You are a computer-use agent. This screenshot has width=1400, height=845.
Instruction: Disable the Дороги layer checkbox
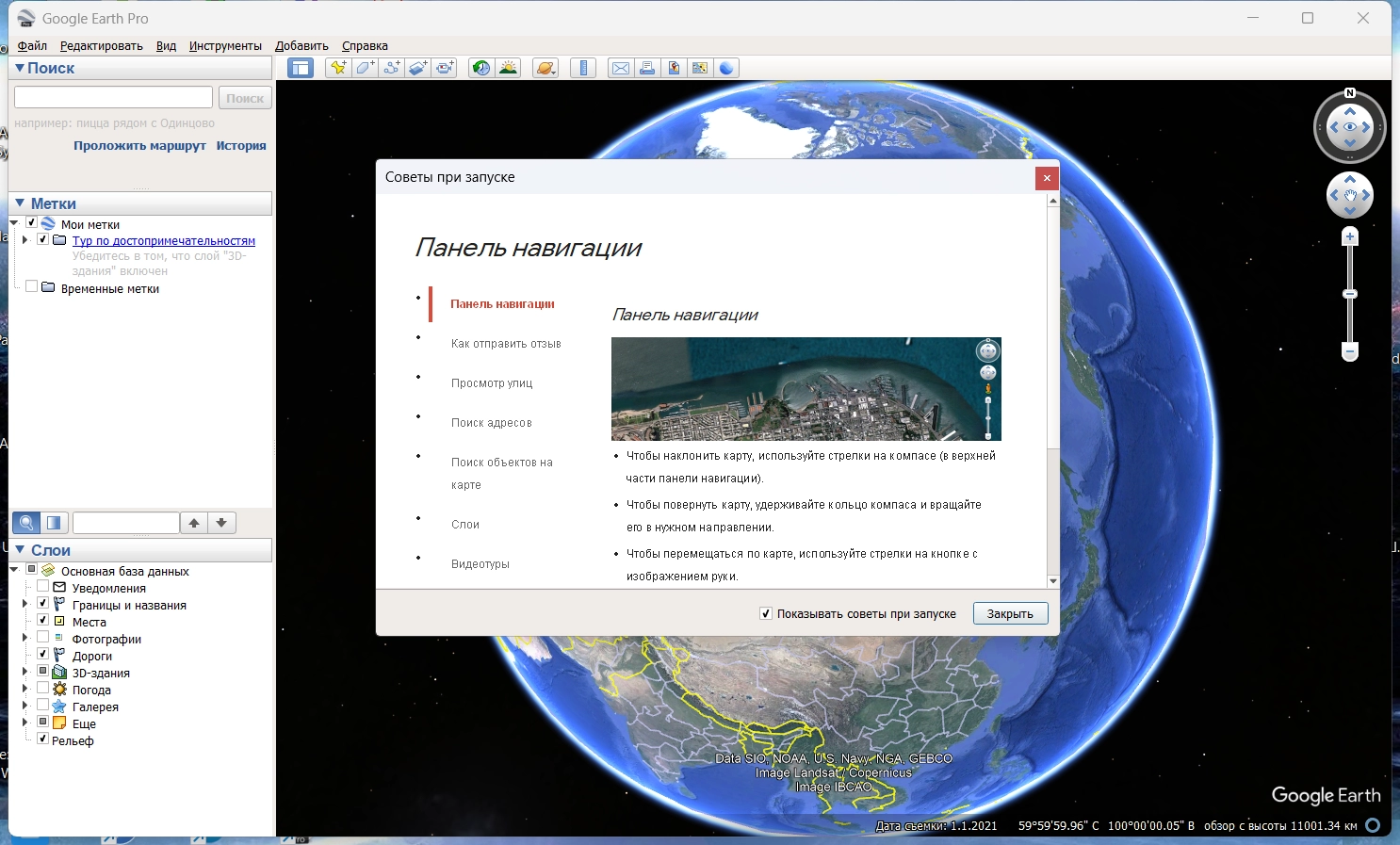click(42, 655)
